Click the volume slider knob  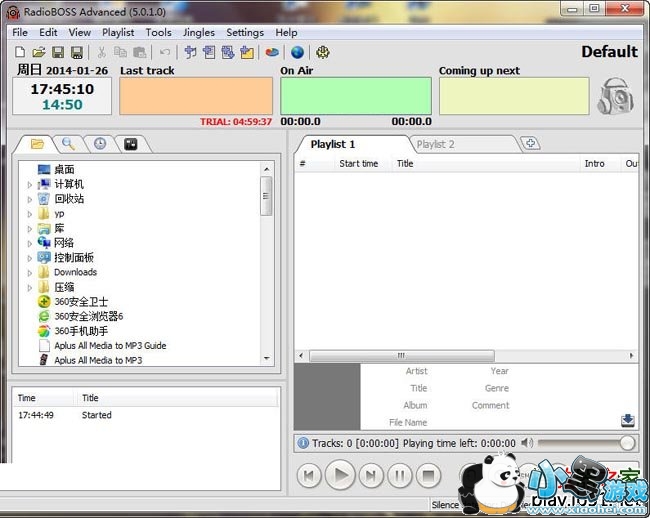pos(627,443)
